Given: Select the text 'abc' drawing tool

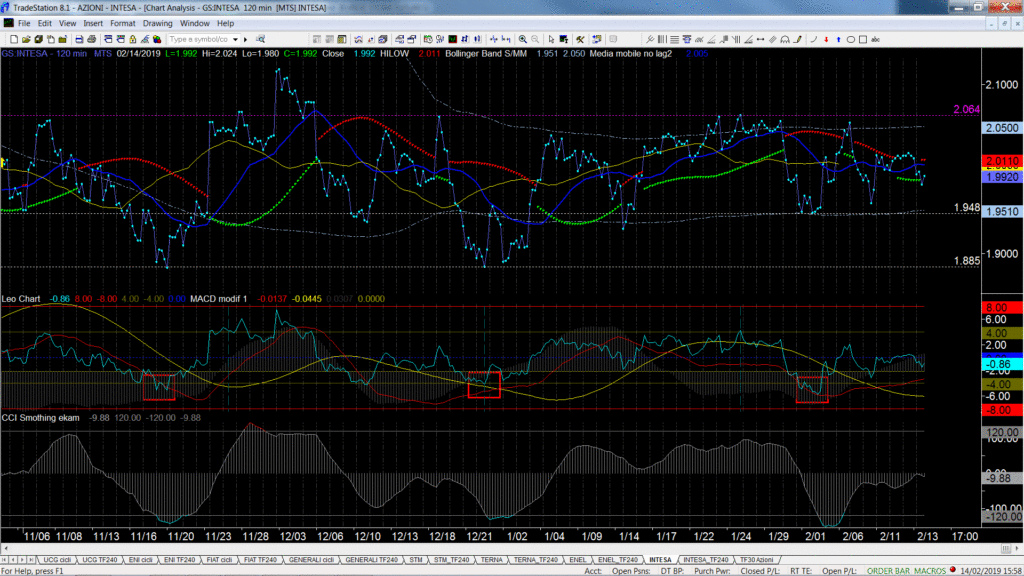Looking at the screenshot, I should [875, 39].
